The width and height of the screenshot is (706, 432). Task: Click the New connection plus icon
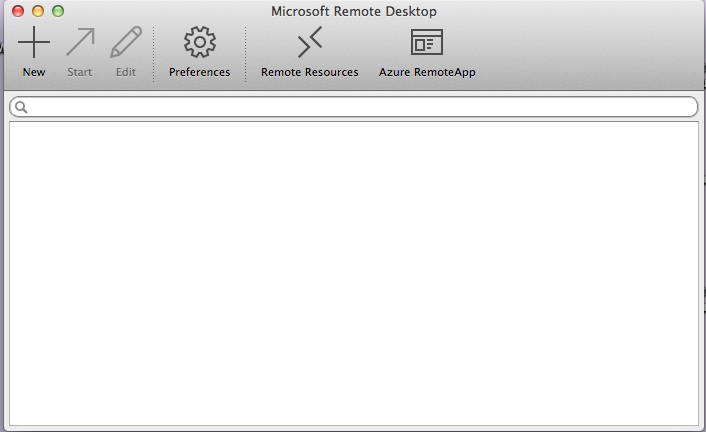[x=34, y=42]
